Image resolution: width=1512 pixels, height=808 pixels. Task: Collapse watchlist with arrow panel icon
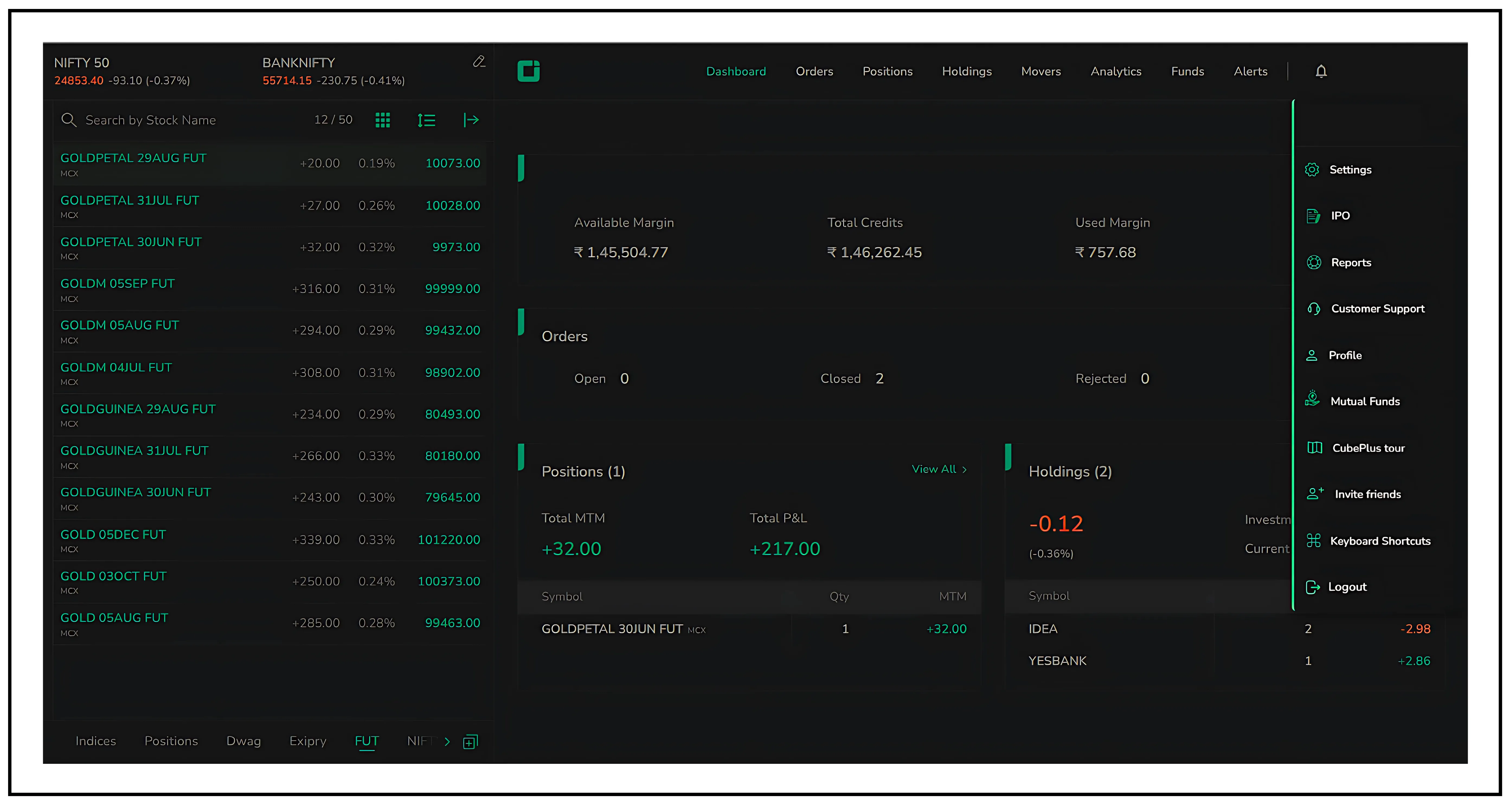tap(471, 120)
